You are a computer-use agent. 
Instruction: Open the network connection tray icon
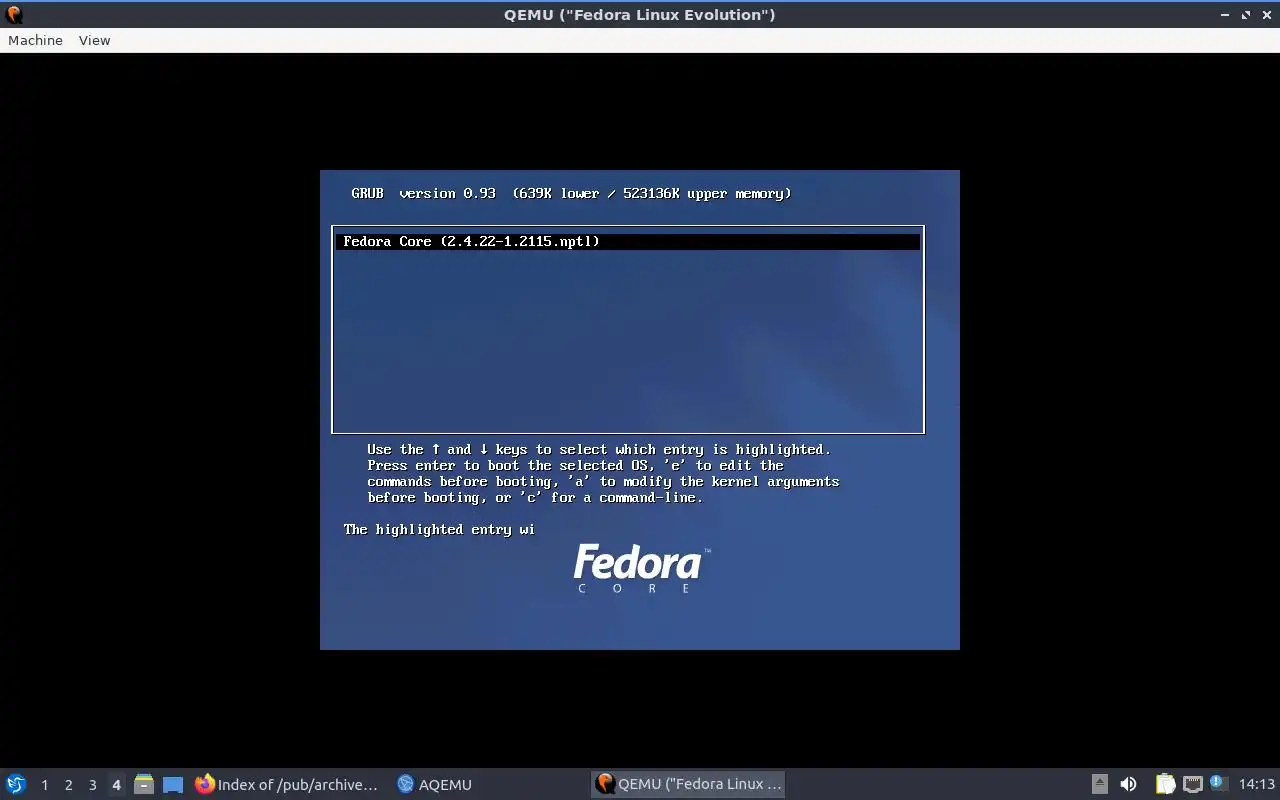(1192, 784)
